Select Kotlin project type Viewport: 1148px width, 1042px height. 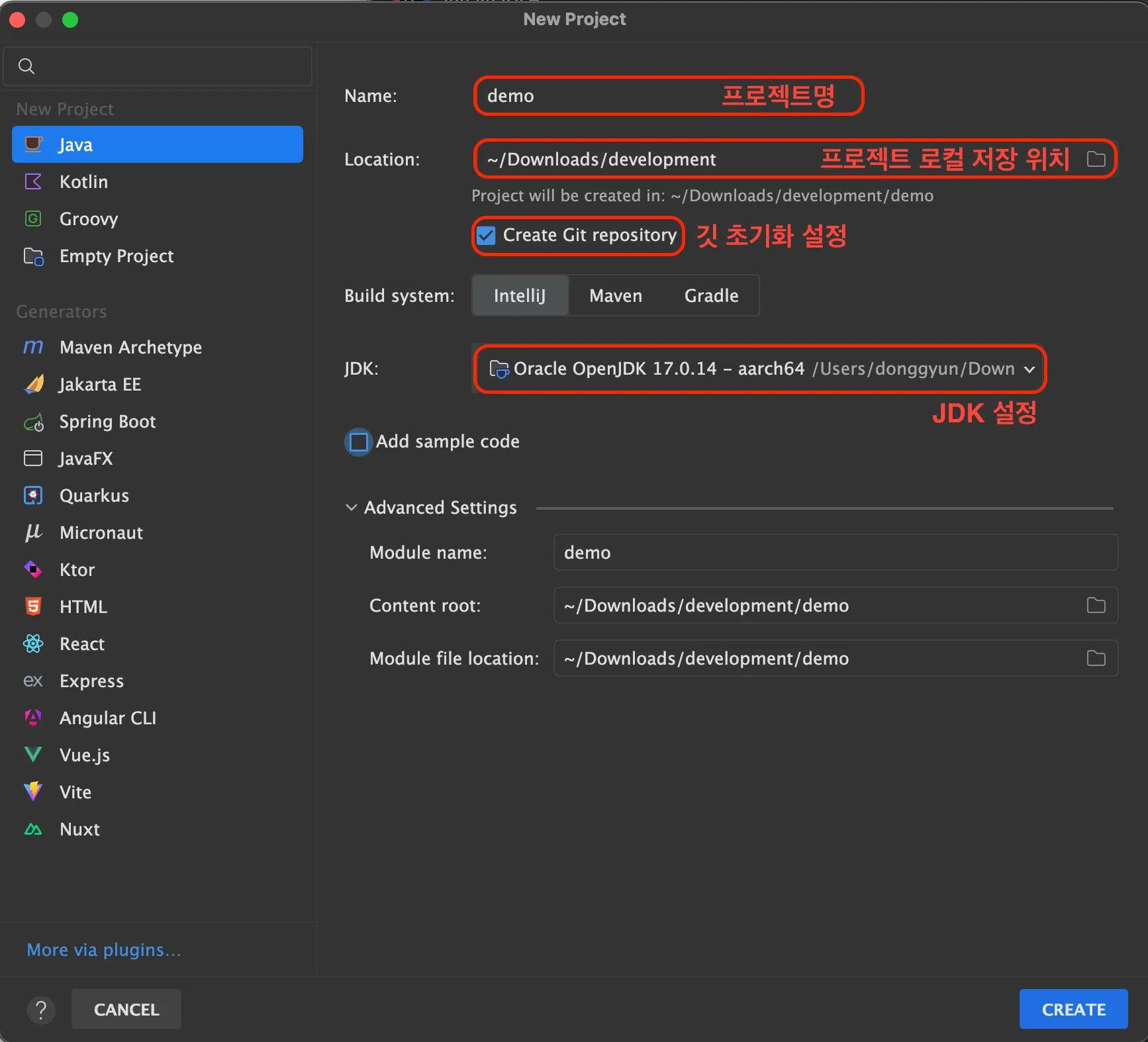point(158,181)
